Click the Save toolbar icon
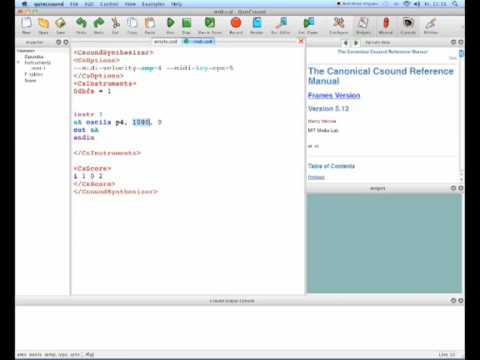The image size is (480, 360). coord(60,25)
